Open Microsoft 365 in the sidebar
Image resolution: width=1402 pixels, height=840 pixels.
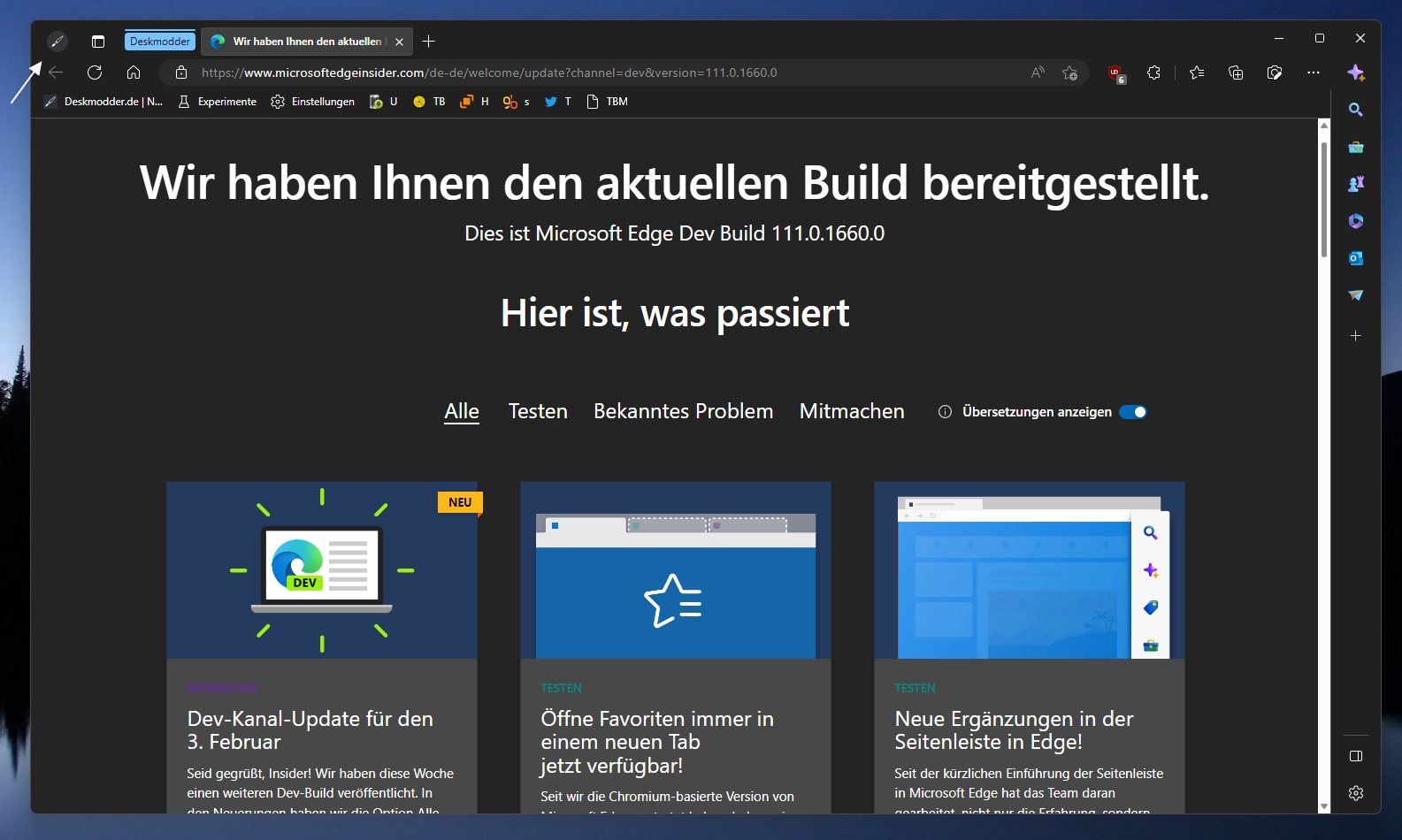(1356, 221)
